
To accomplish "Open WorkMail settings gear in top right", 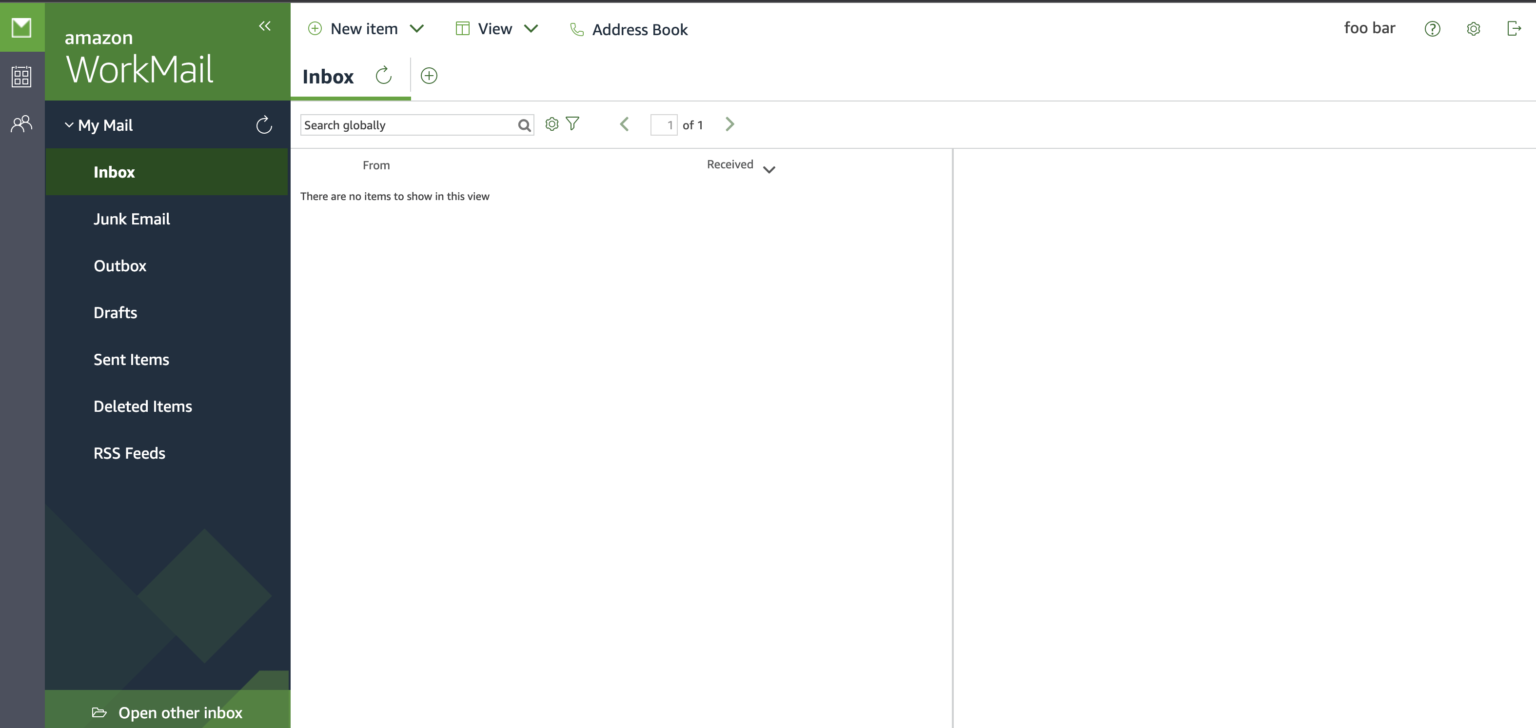I will [x=1473, y=28].
